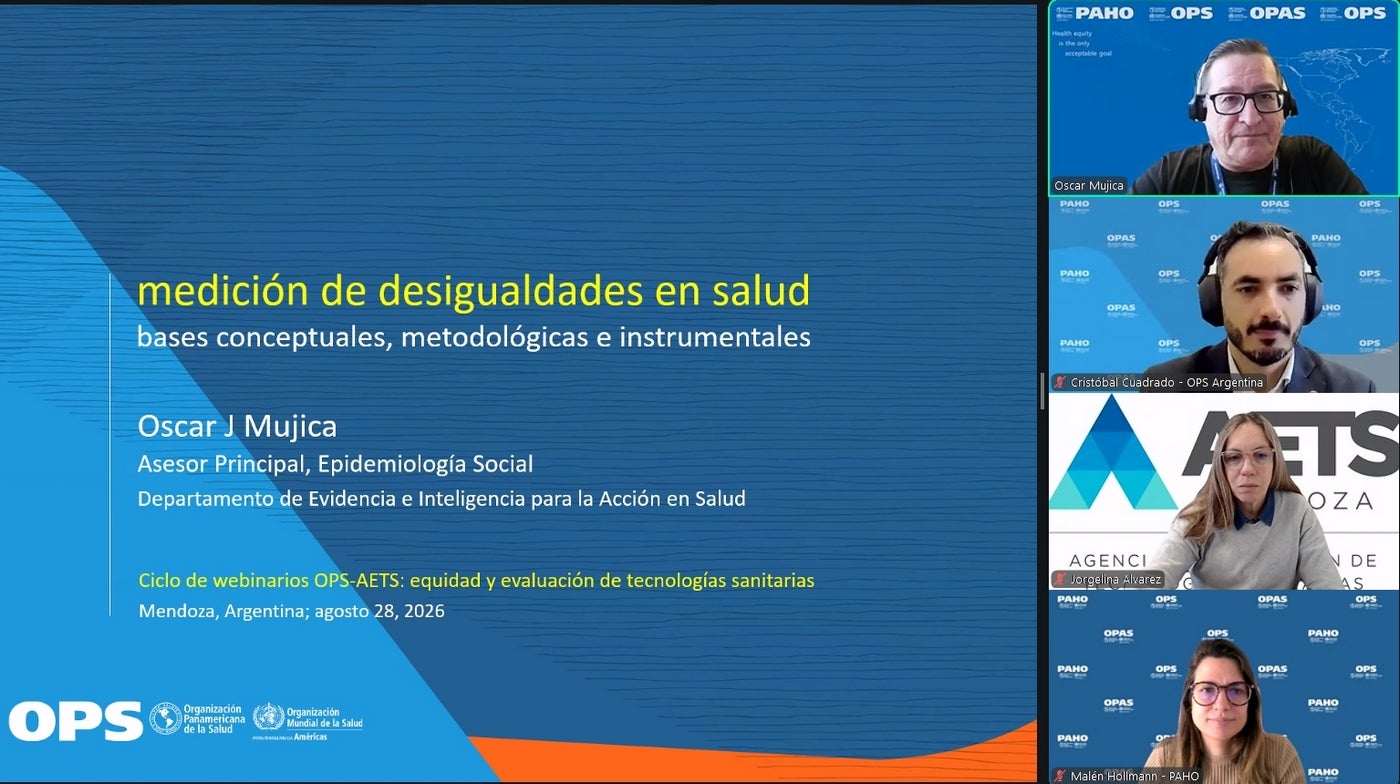Select Cristóbal Cuadrado's video thumbnail
Image resolution: width=1400 pixels, height=784 pixels.
click(1223, 294)
